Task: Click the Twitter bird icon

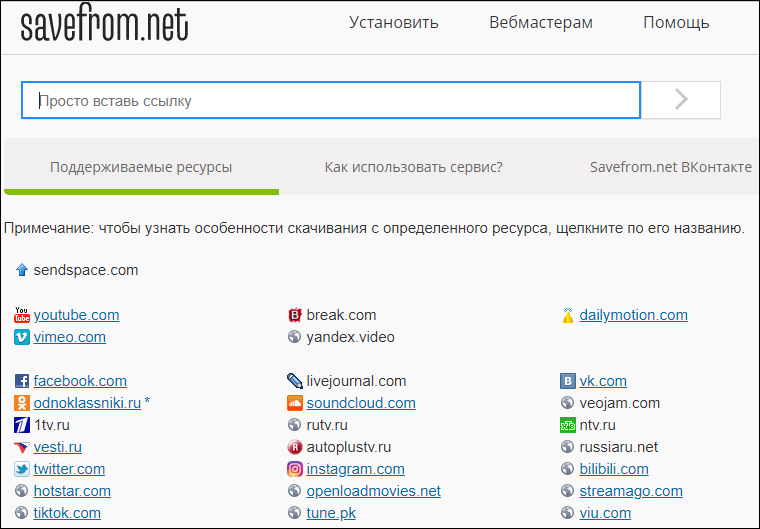Action: (x=22, y=469)
